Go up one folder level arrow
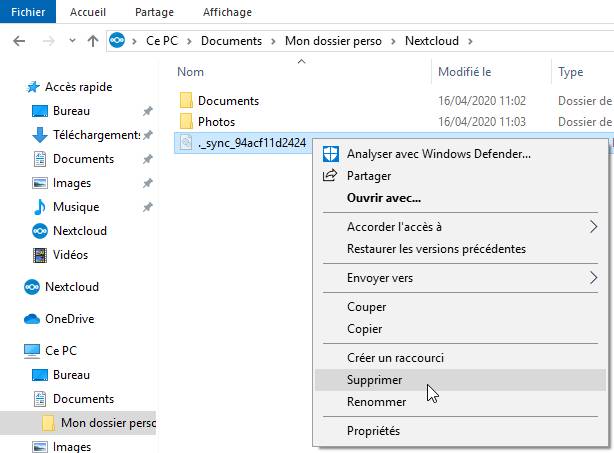The image size is (614, 453). click(x=93, y=41)
